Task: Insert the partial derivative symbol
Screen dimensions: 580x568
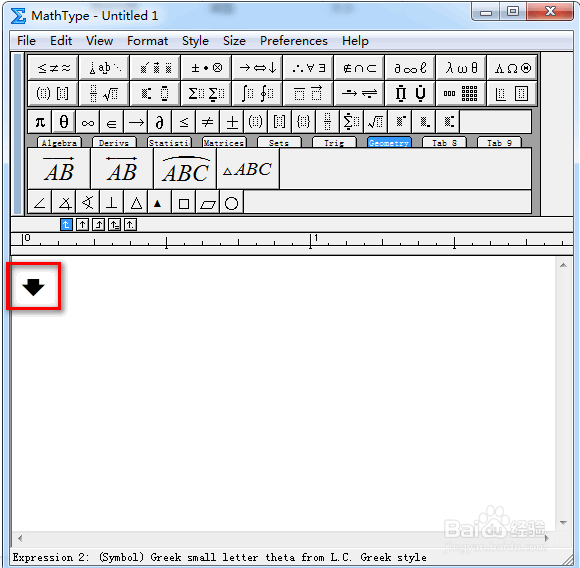Action: click(159, 122)
